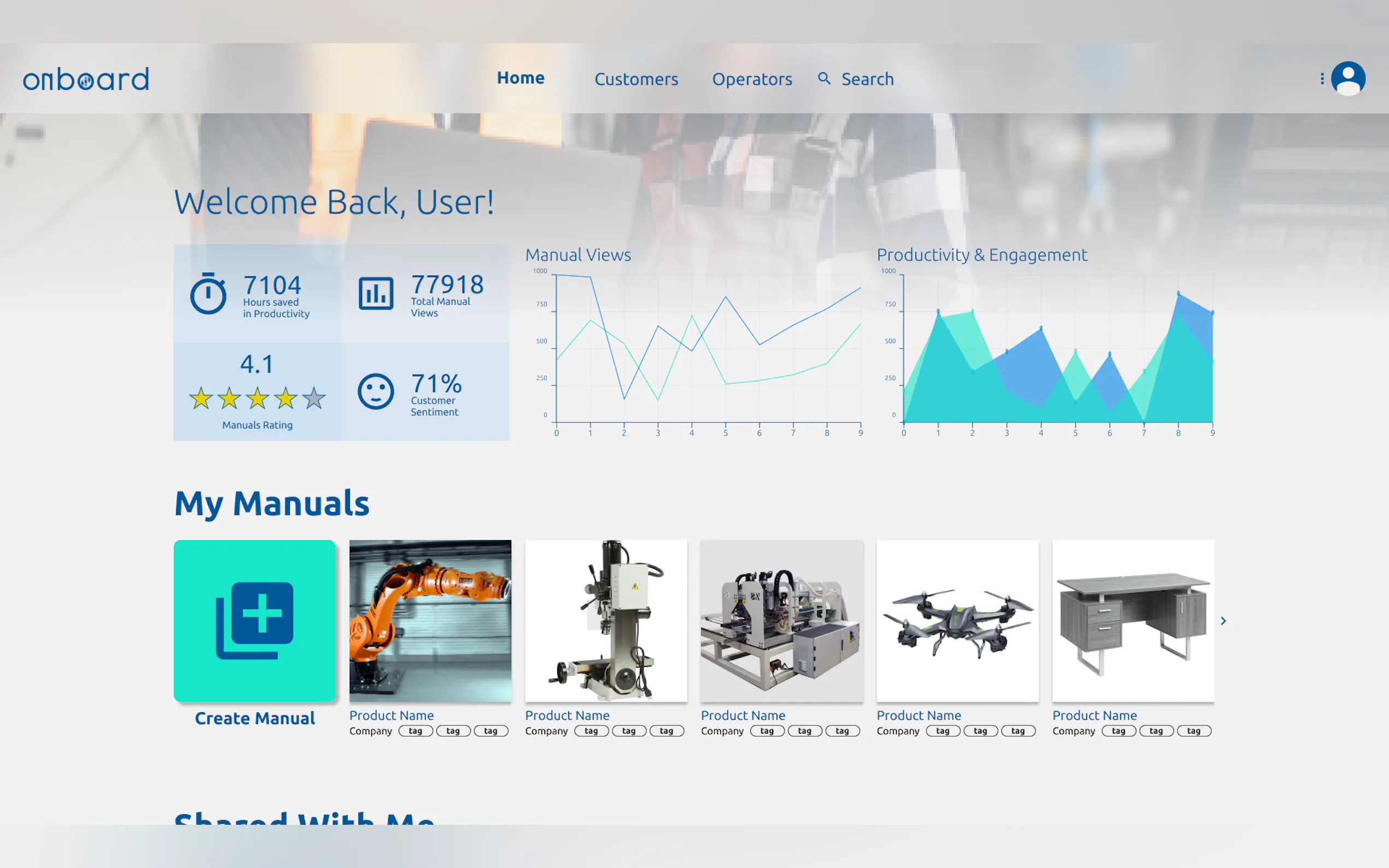Open the user profile avatar
The height and width of the screenshot is (868, 1389).
point(1347,79)
